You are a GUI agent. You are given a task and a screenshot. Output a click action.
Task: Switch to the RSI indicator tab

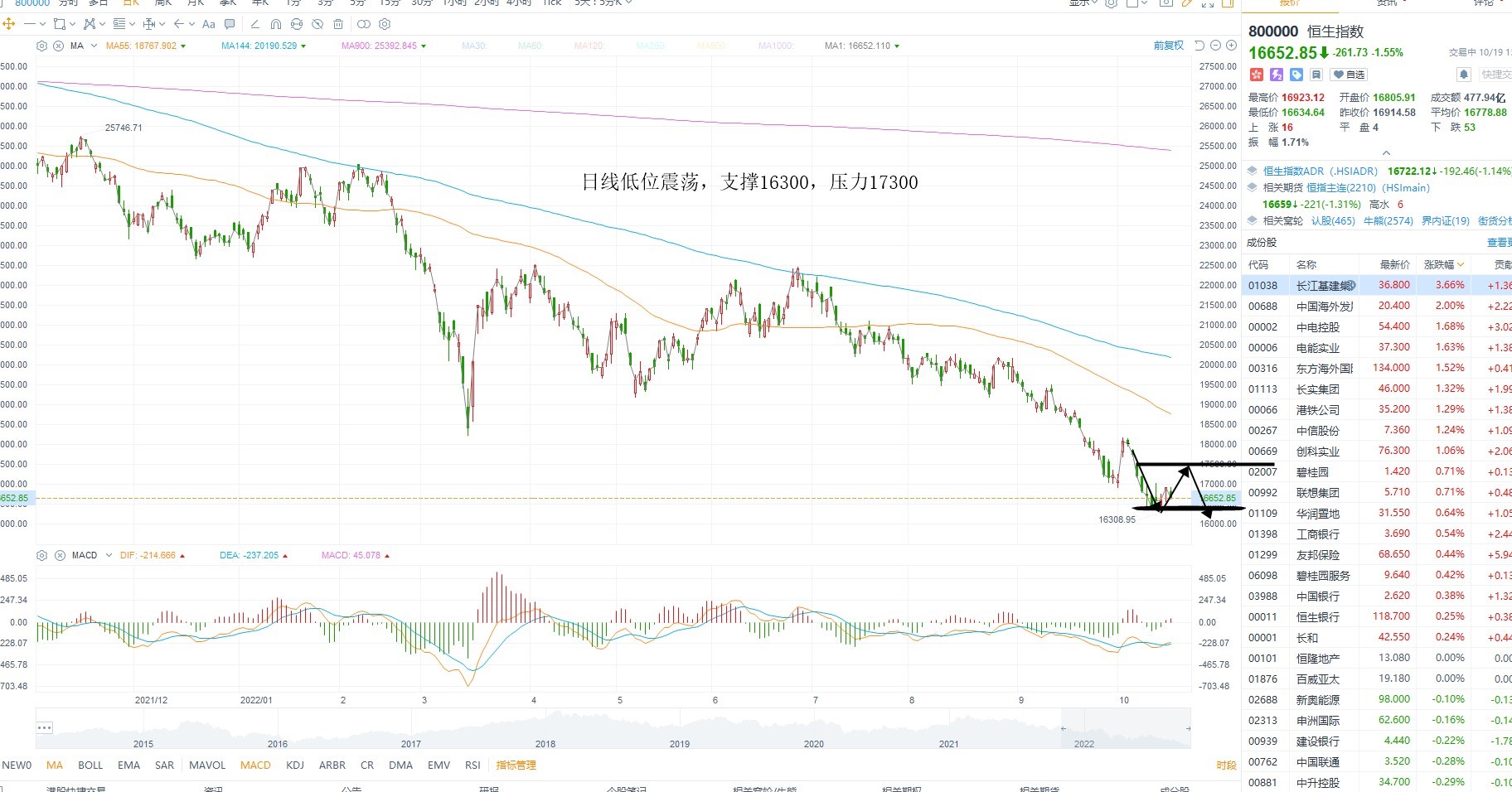472,765
